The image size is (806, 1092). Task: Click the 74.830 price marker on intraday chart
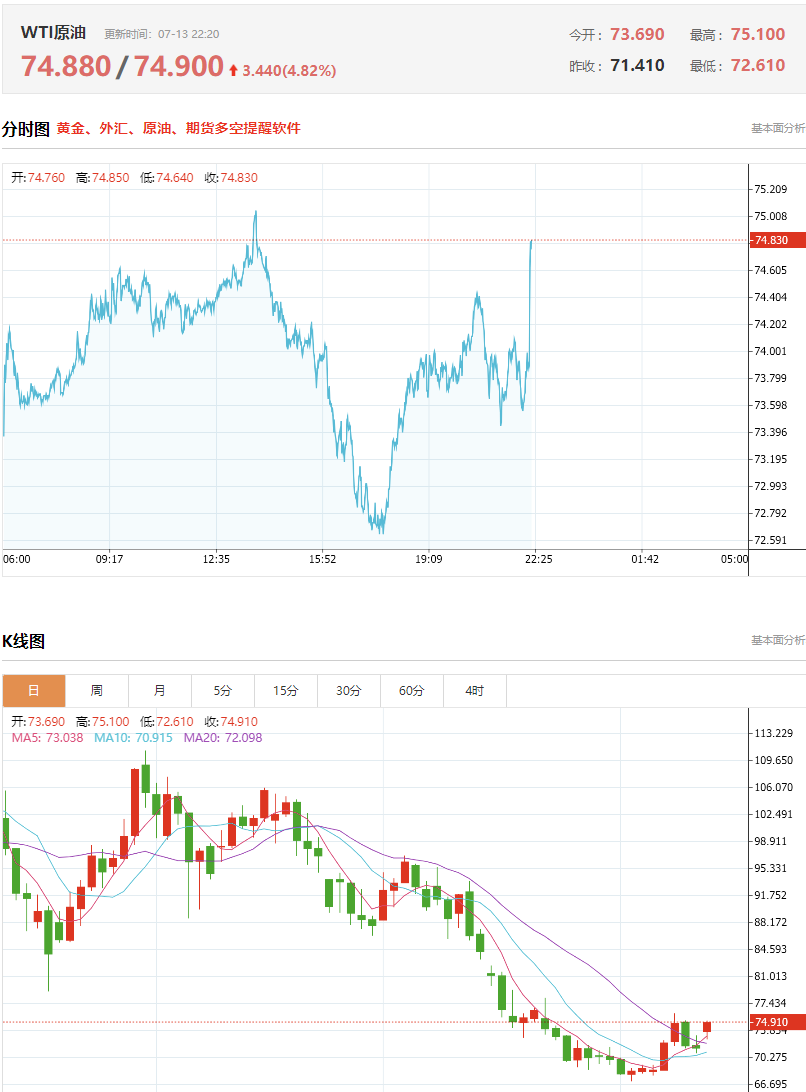777,240
